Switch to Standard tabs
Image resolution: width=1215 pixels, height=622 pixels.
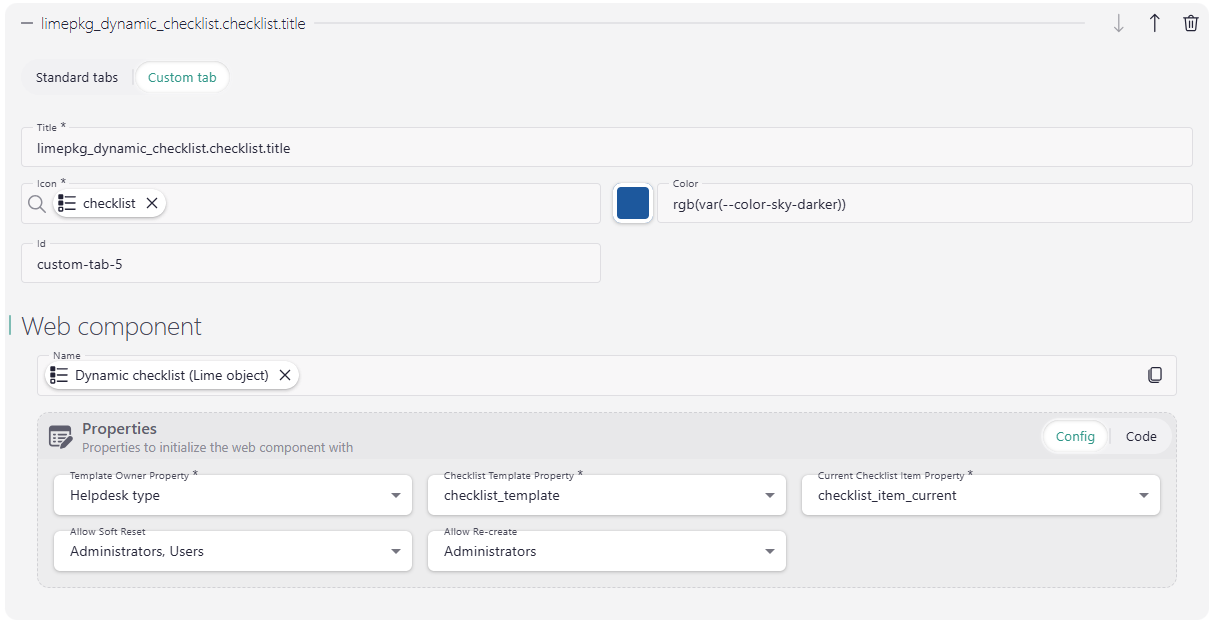(x=77, y=77)
